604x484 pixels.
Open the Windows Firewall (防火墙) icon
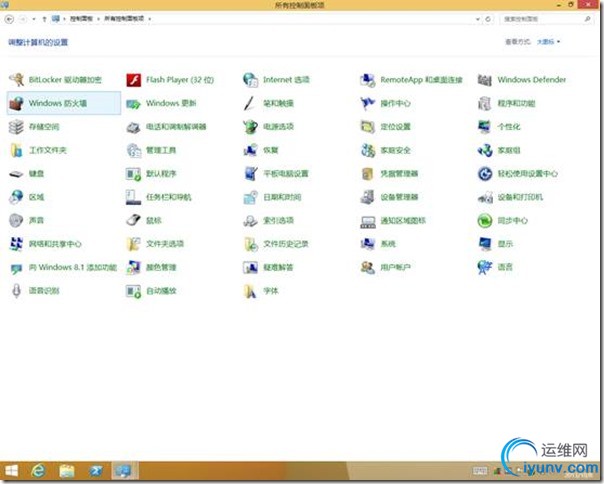tap(16, 103)
